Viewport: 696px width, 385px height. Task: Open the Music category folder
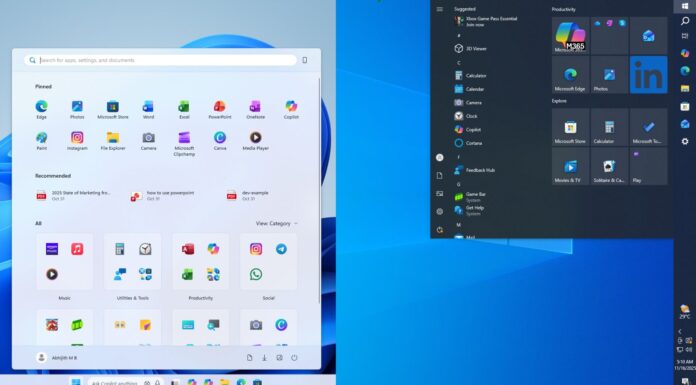tap(64, 262)
